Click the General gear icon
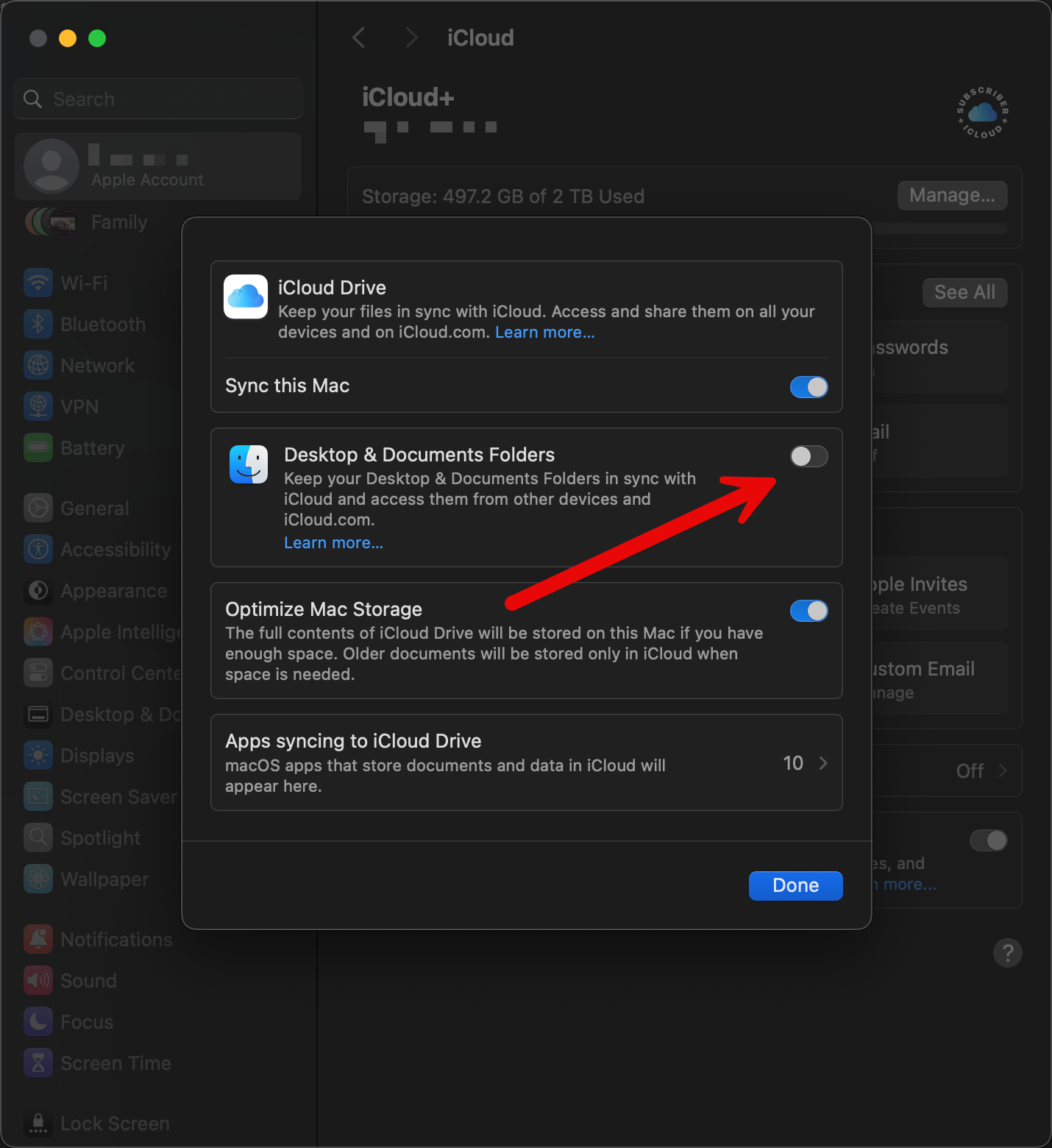Image resolution: width=1052 pixels, height=1148 pixels. click(38, 508)
